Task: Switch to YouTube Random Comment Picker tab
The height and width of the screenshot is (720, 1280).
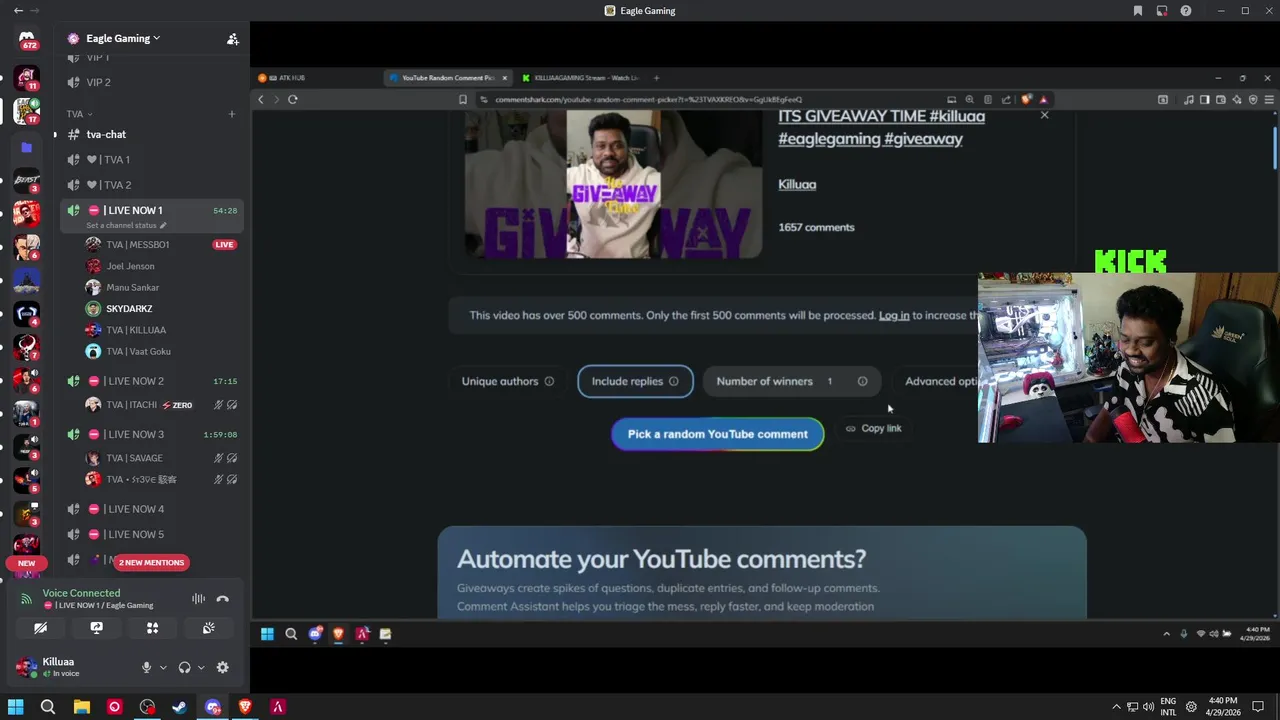Action: 448,77
